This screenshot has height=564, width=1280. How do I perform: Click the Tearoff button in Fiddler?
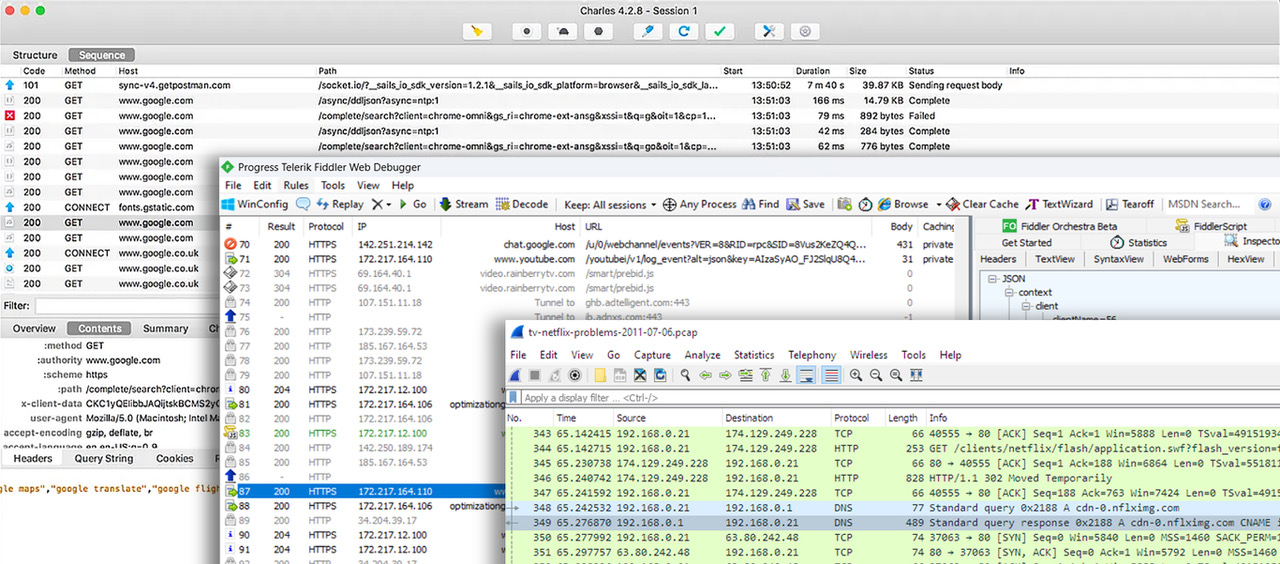(1129, 204)
